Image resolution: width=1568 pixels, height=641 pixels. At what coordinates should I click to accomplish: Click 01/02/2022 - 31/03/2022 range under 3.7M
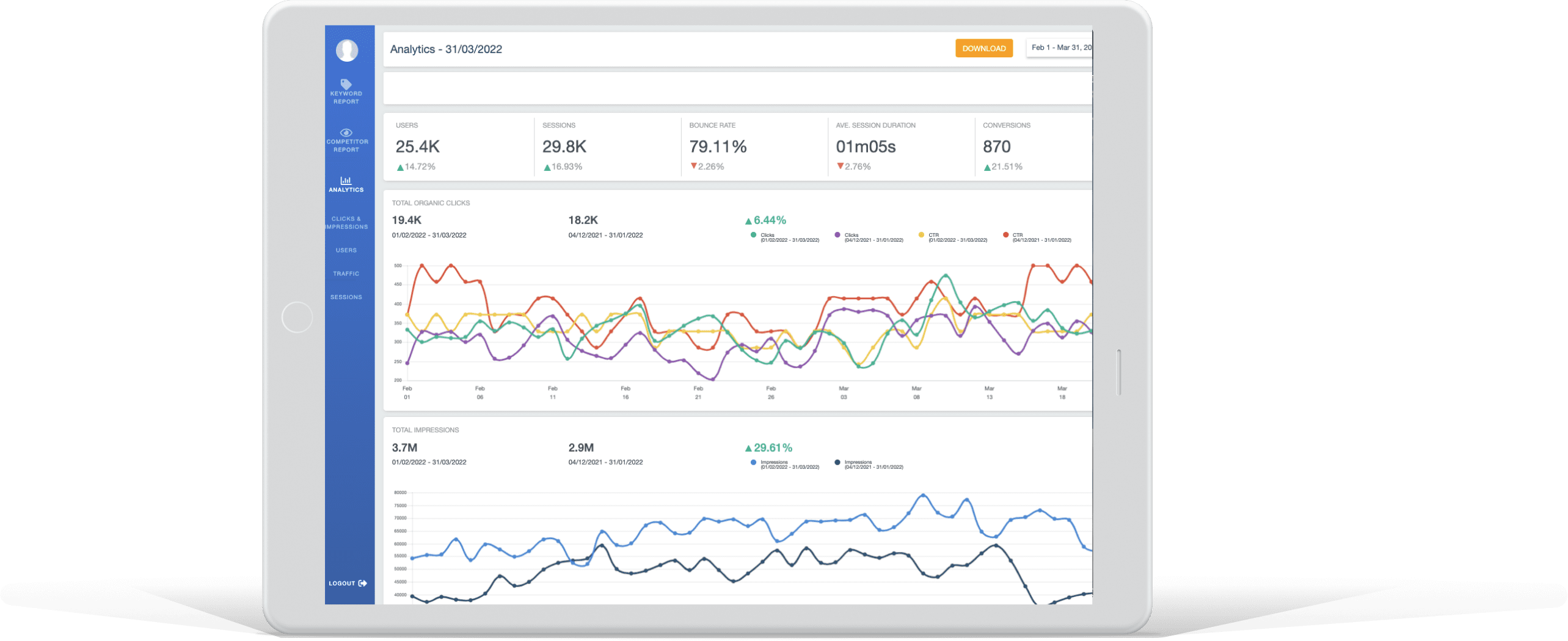pyautogui.click(x=429, y=462)
